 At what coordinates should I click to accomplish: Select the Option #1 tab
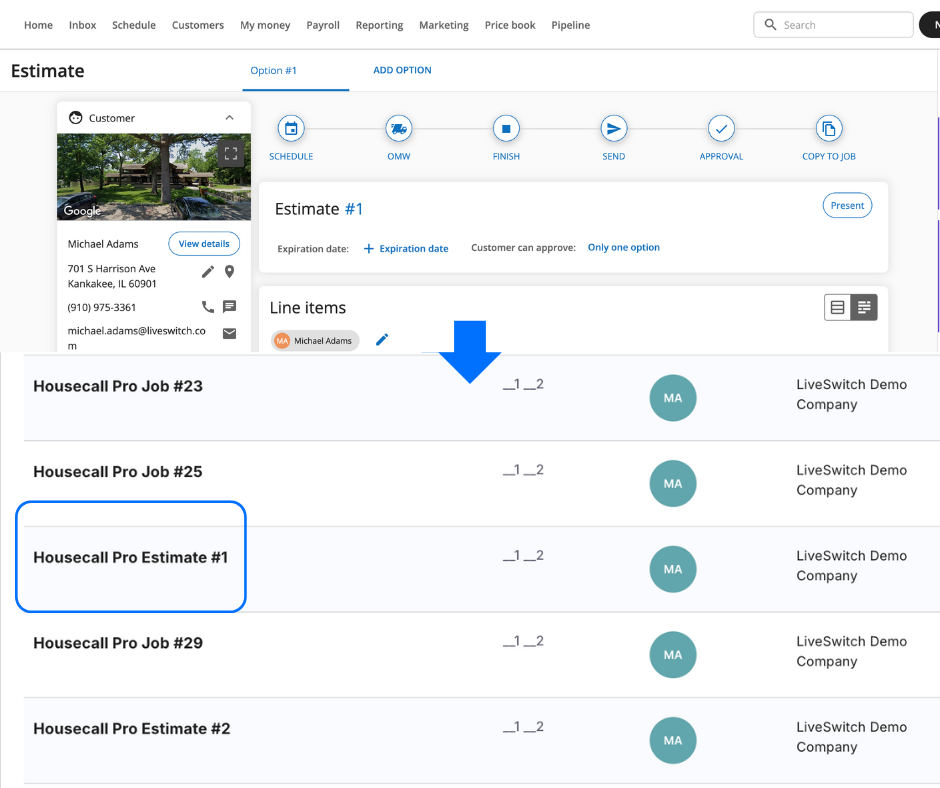coord(273,70)
